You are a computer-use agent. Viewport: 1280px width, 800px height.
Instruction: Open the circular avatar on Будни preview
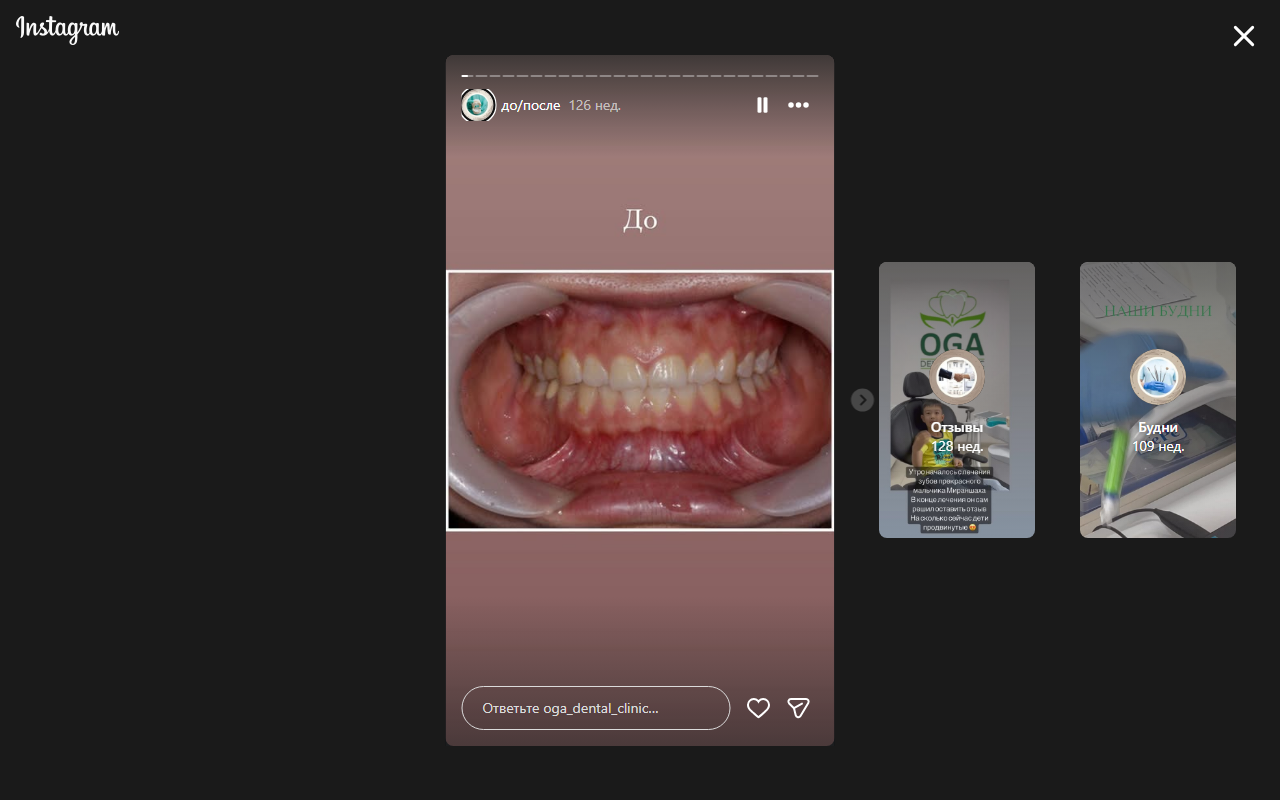[1158, 377]
